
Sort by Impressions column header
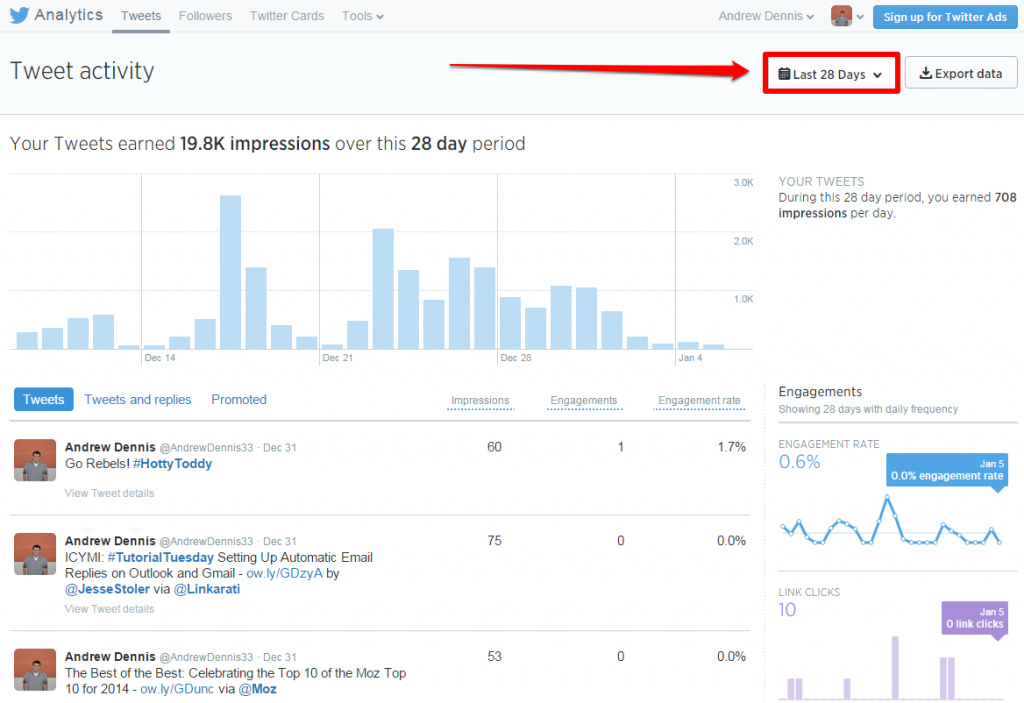coord(480,401)
